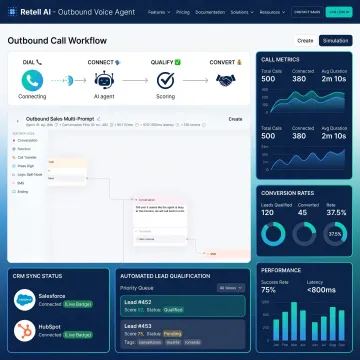Viewport: 360px width, 360px height.
Task: Click the <800ms latency value
Action: (321, 290)
